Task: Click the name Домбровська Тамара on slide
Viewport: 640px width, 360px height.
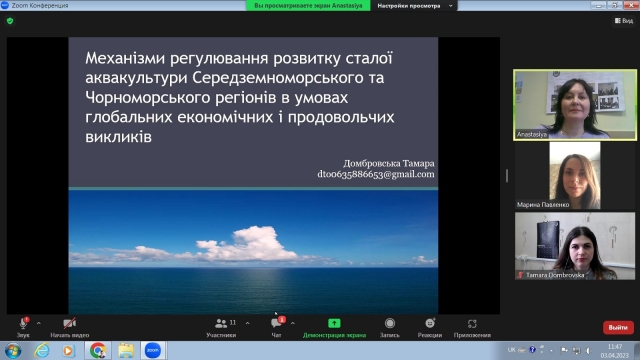Action: [389, 163]
